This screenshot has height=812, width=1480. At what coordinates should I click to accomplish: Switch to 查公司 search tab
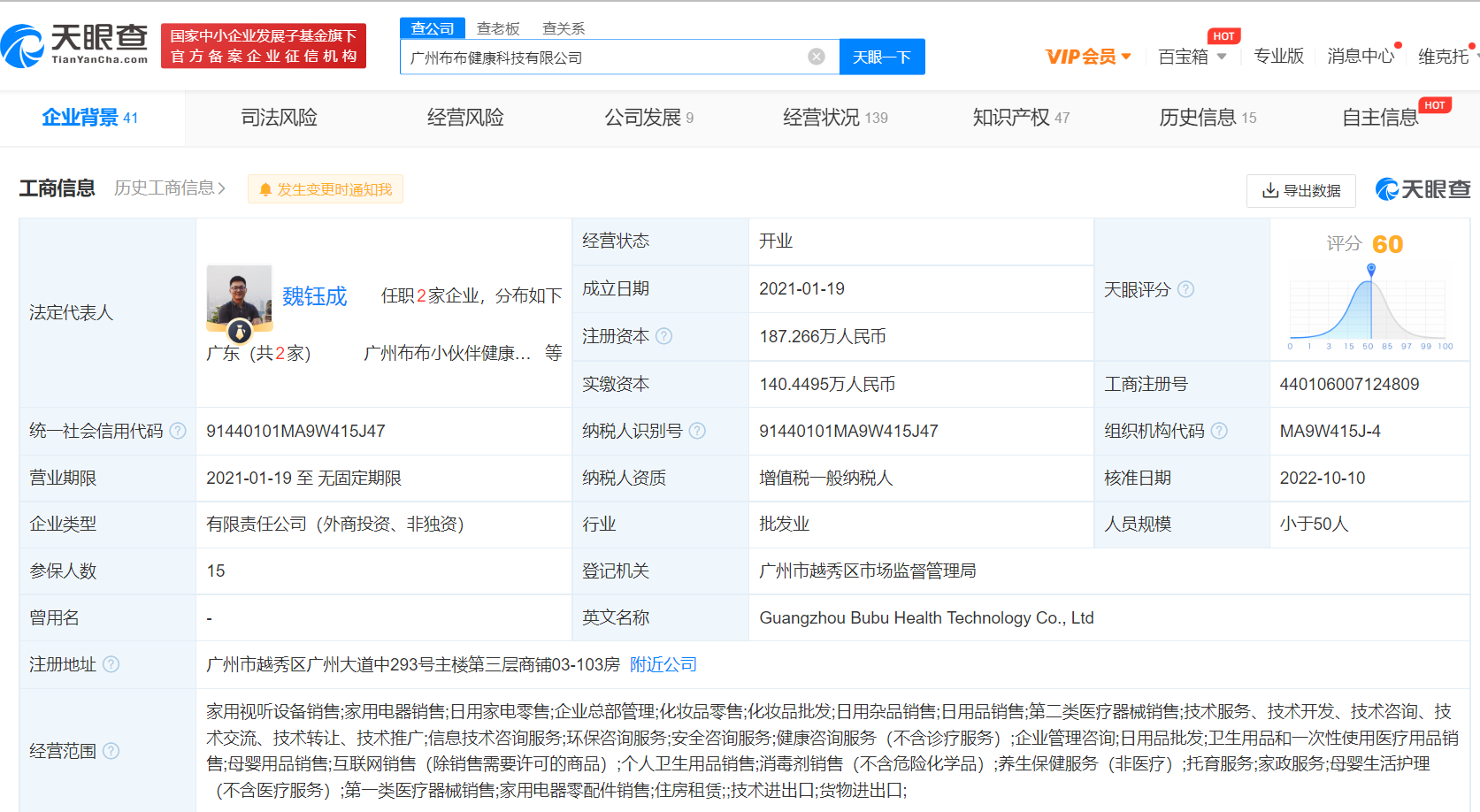click(433, 28)
